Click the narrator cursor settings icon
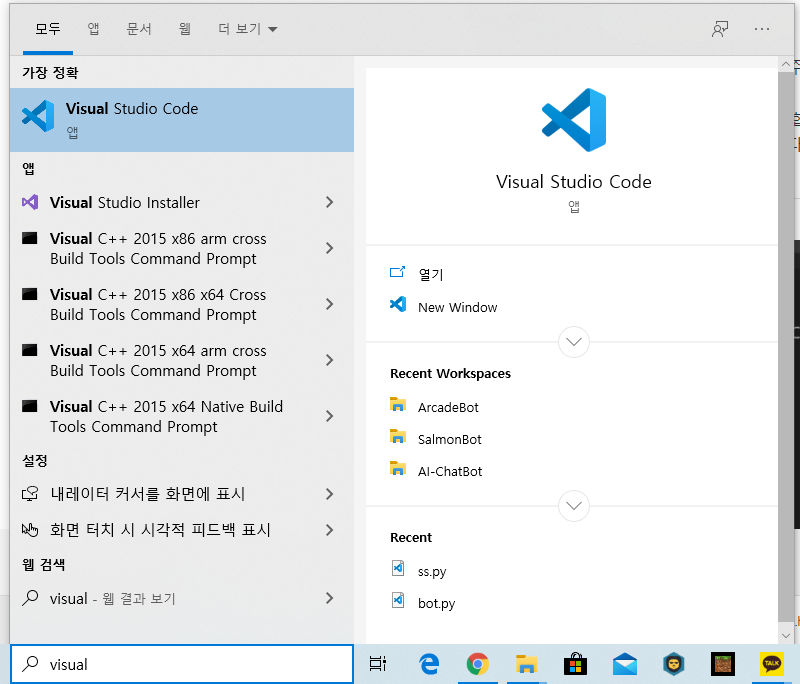Image resolution: width=800 pixels, height=684 pixels. [x=30, y=494]
